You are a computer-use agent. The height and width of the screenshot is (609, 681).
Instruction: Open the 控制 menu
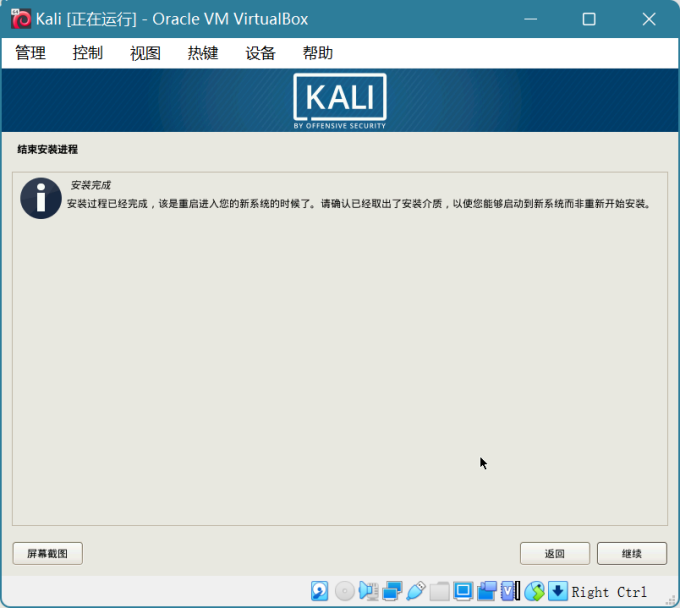[88, 53]
